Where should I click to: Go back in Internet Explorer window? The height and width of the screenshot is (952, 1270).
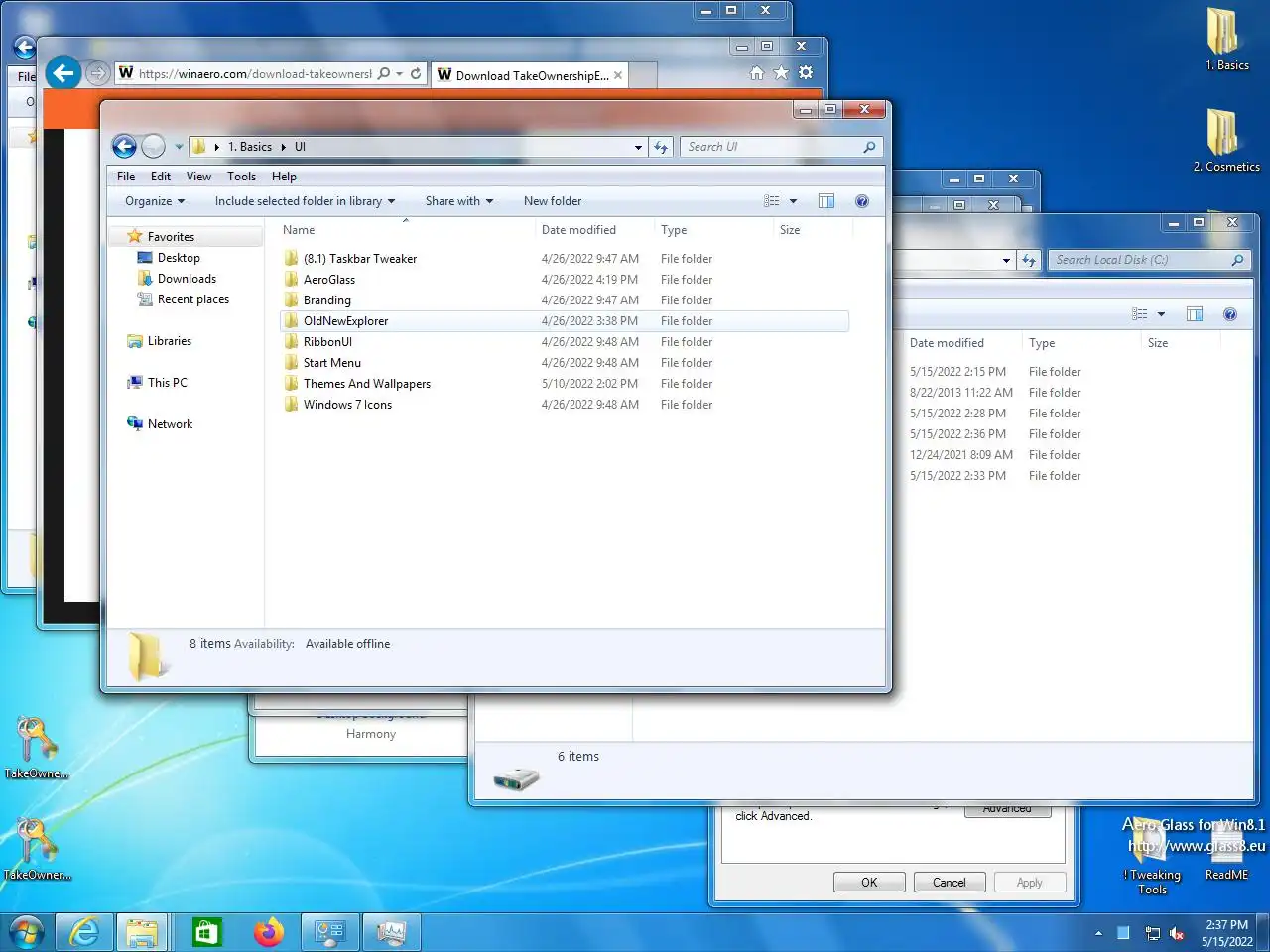(63, 72)
